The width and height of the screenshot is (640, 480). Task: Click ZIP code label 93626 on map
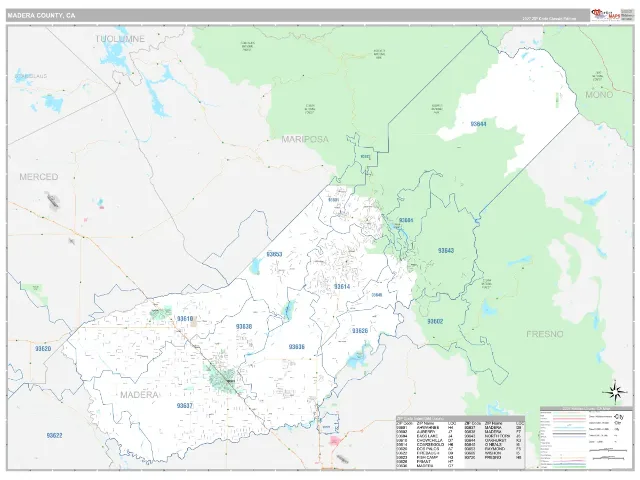[360, 331]
